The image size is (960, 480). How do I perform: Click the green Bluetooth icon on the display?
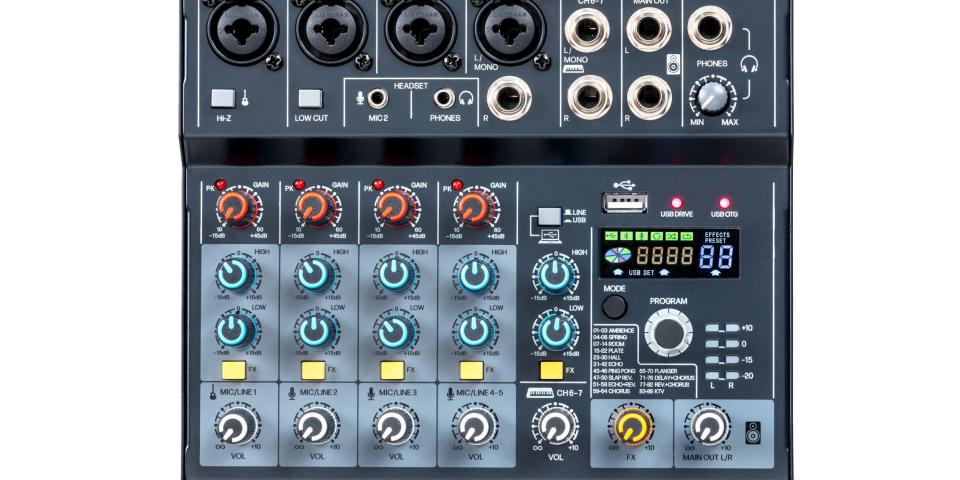pyautogui.click(x=626, y=236)
